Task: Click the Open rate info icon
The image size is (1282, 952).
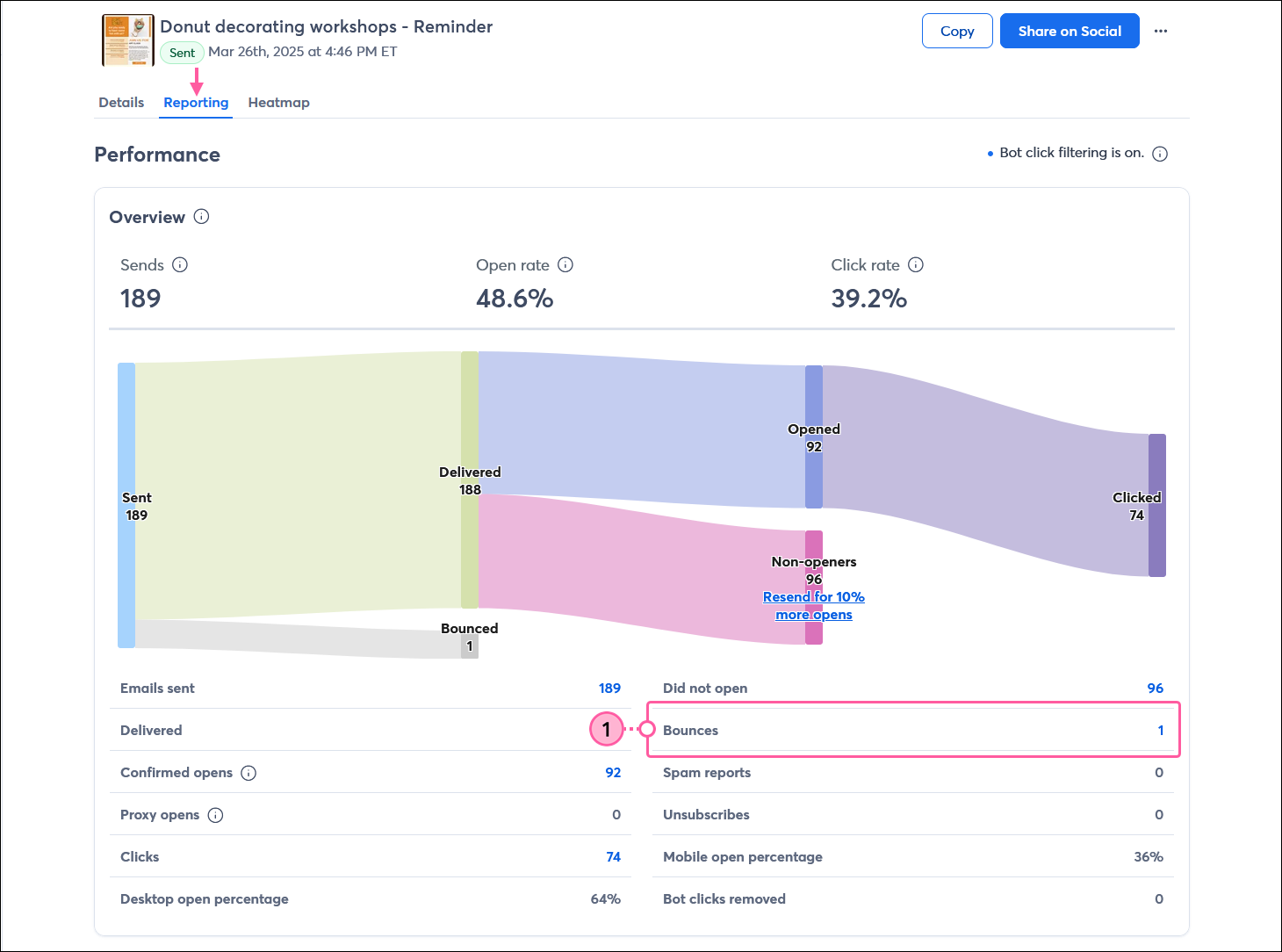Action: pos(565,264)
